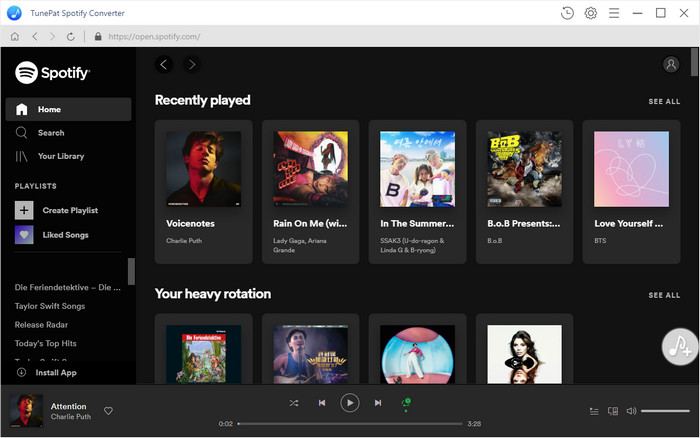
Task: Open the play queue
Action: (594, 411)
